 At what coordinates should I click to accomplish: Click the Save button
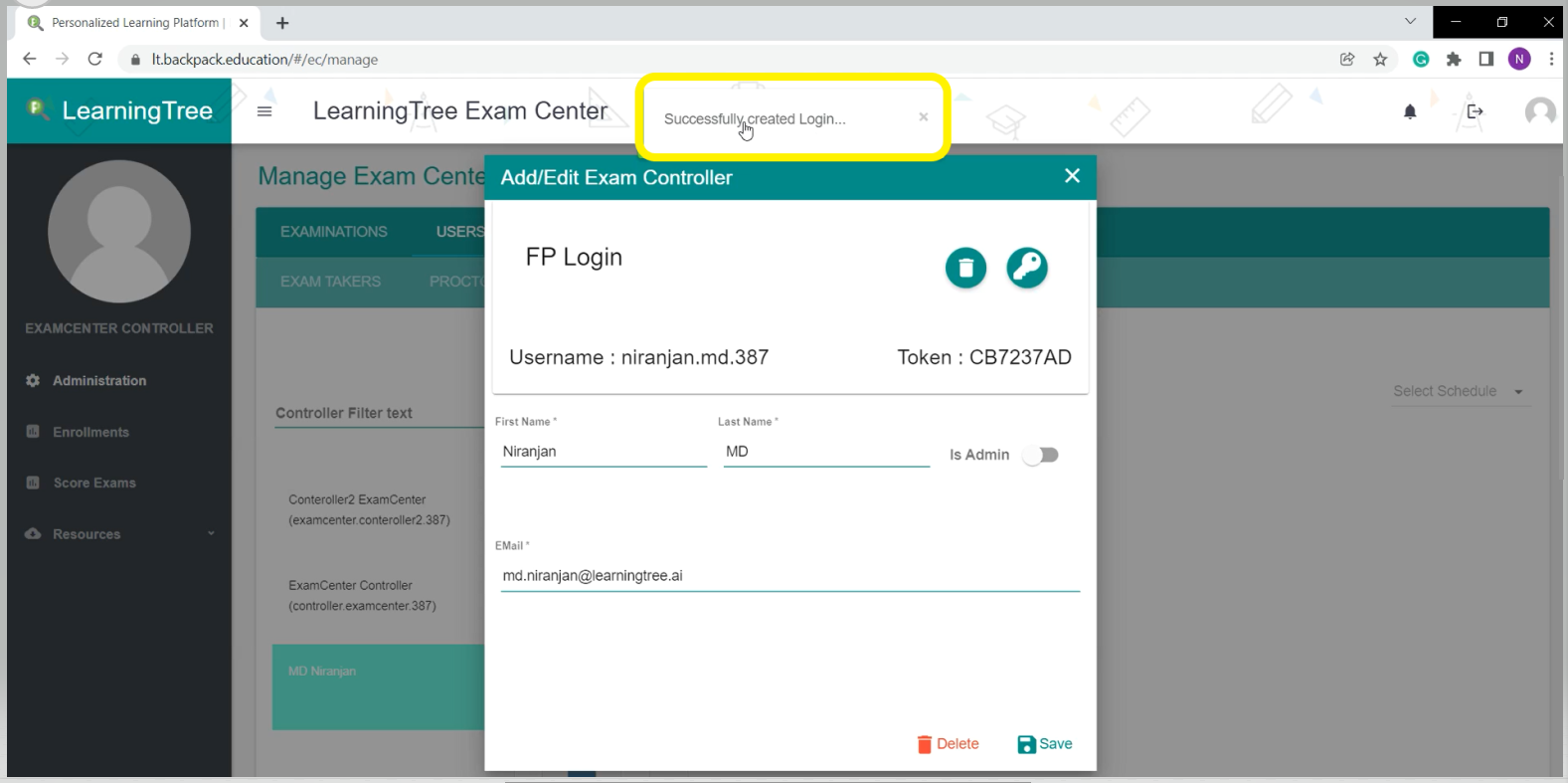pos(1045,744)
